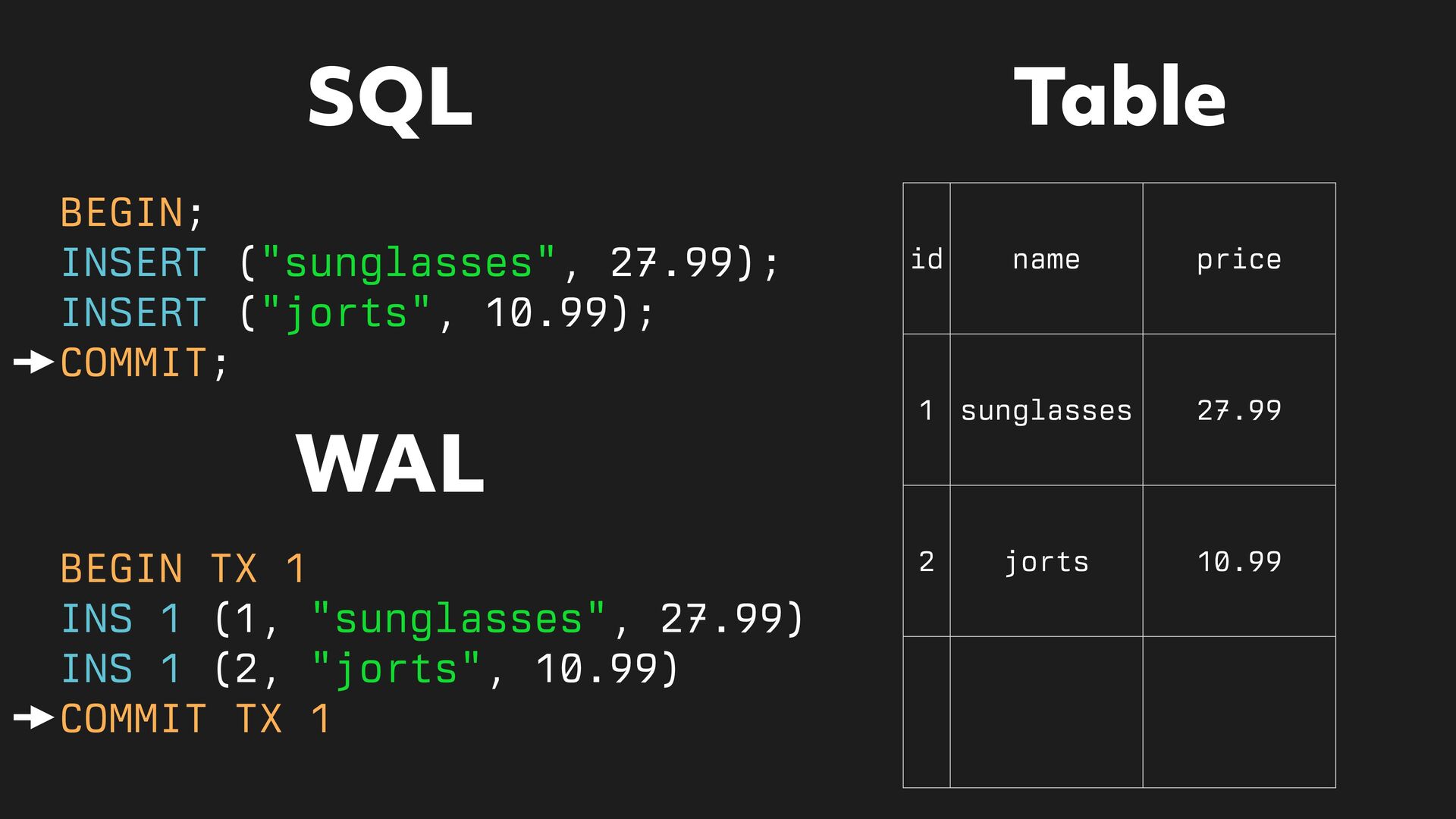Click the BEGIN; statement in SQL
The width and height of the screenshot is (1456, 819).
tap(132, 213)
